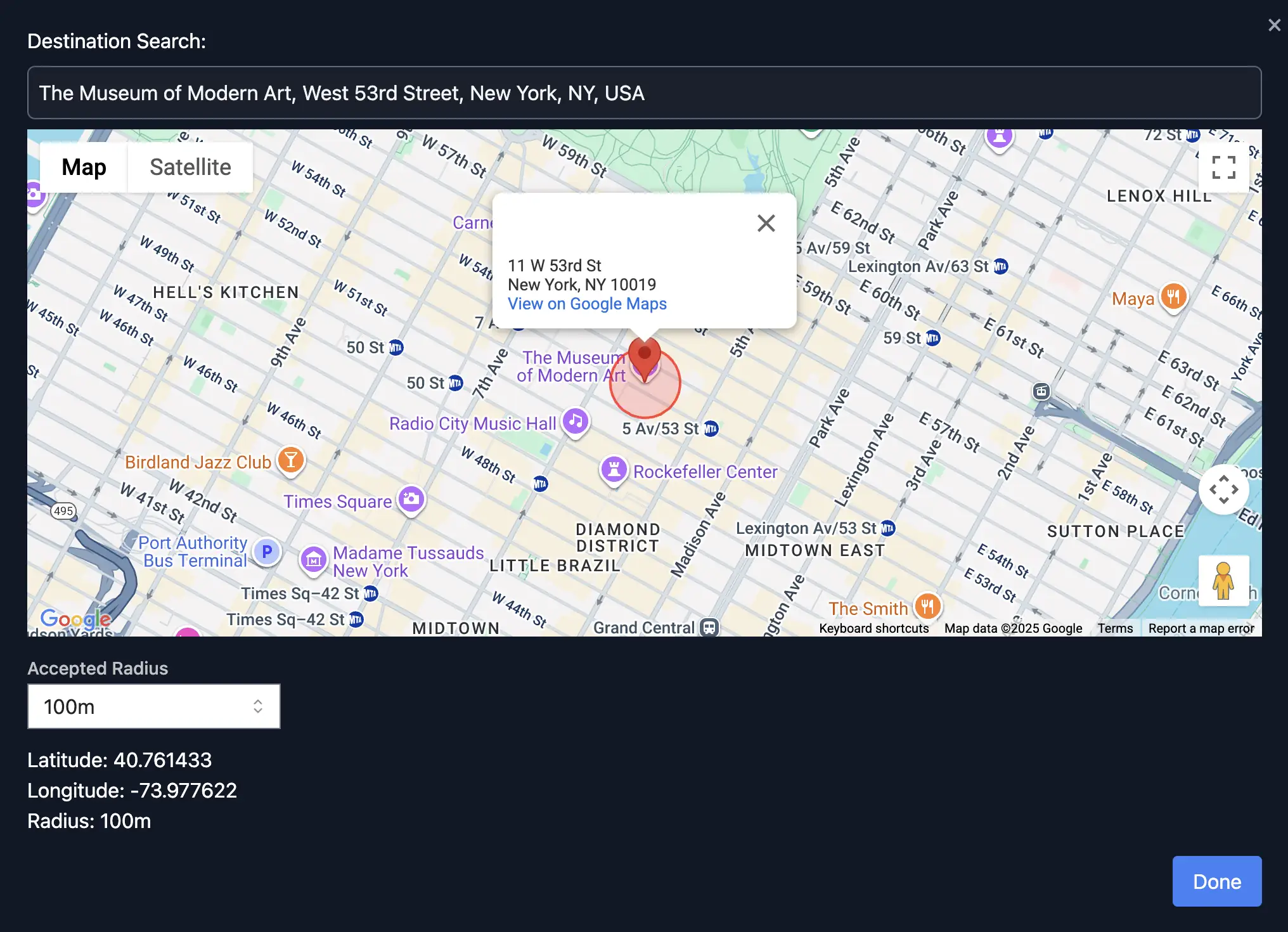1288x932 pixels.
Task: Click the Roosevelt Island tramway icon
Action: [x=1041, y=391]
